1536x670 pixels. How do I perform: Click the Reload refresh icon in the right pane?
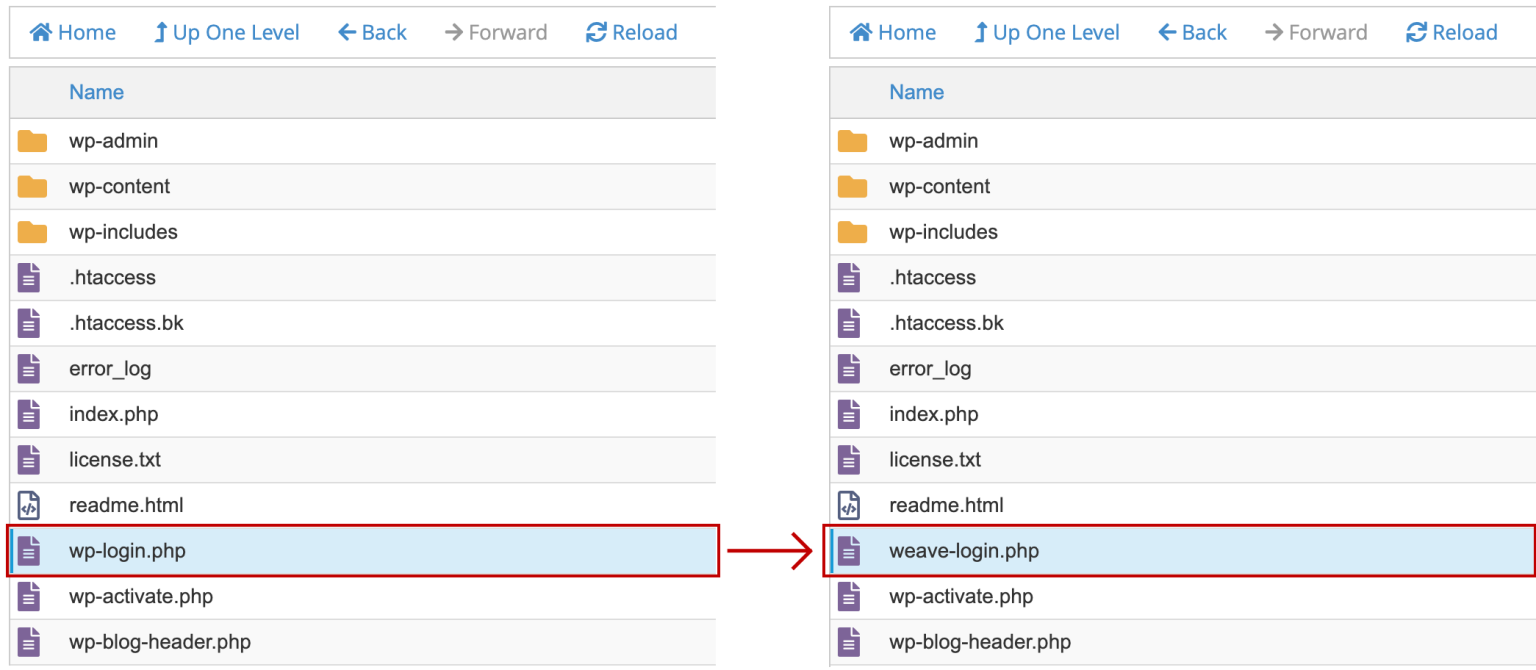[x=1415, y=31]
